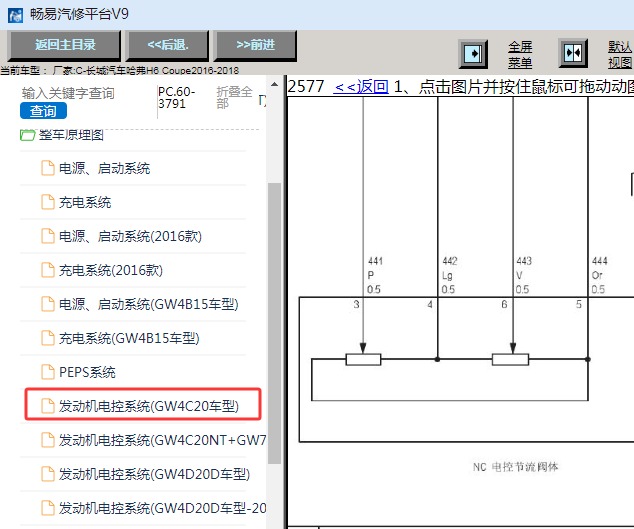Click the tree panel vertical scrollbar thumb
This screenshot has height=529, width=634.
point(275,324)
